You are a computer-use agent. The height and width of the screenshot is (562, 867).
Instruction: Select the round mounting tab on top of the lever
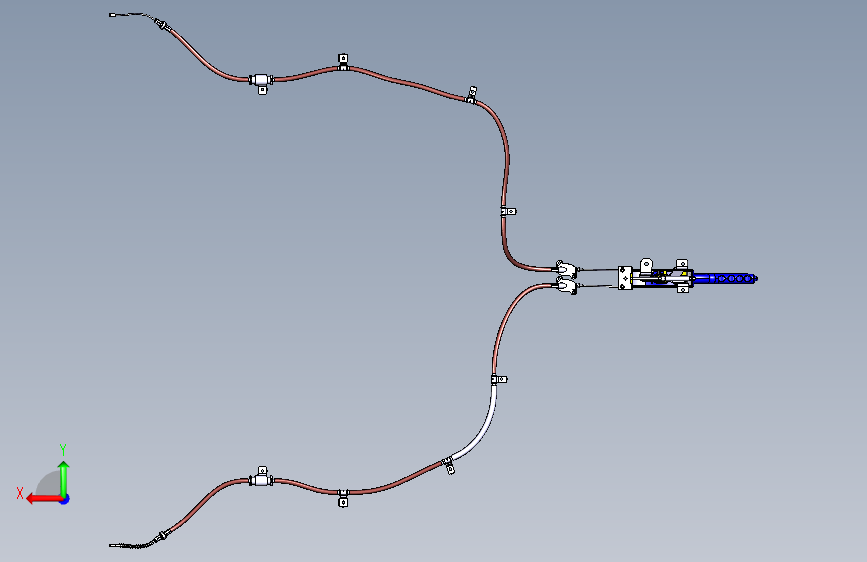point(646,265)
